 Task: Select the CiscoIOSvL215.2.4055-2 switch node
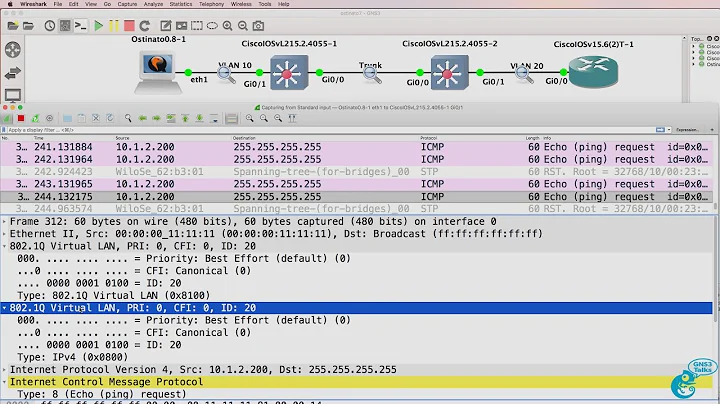(450, 72)
